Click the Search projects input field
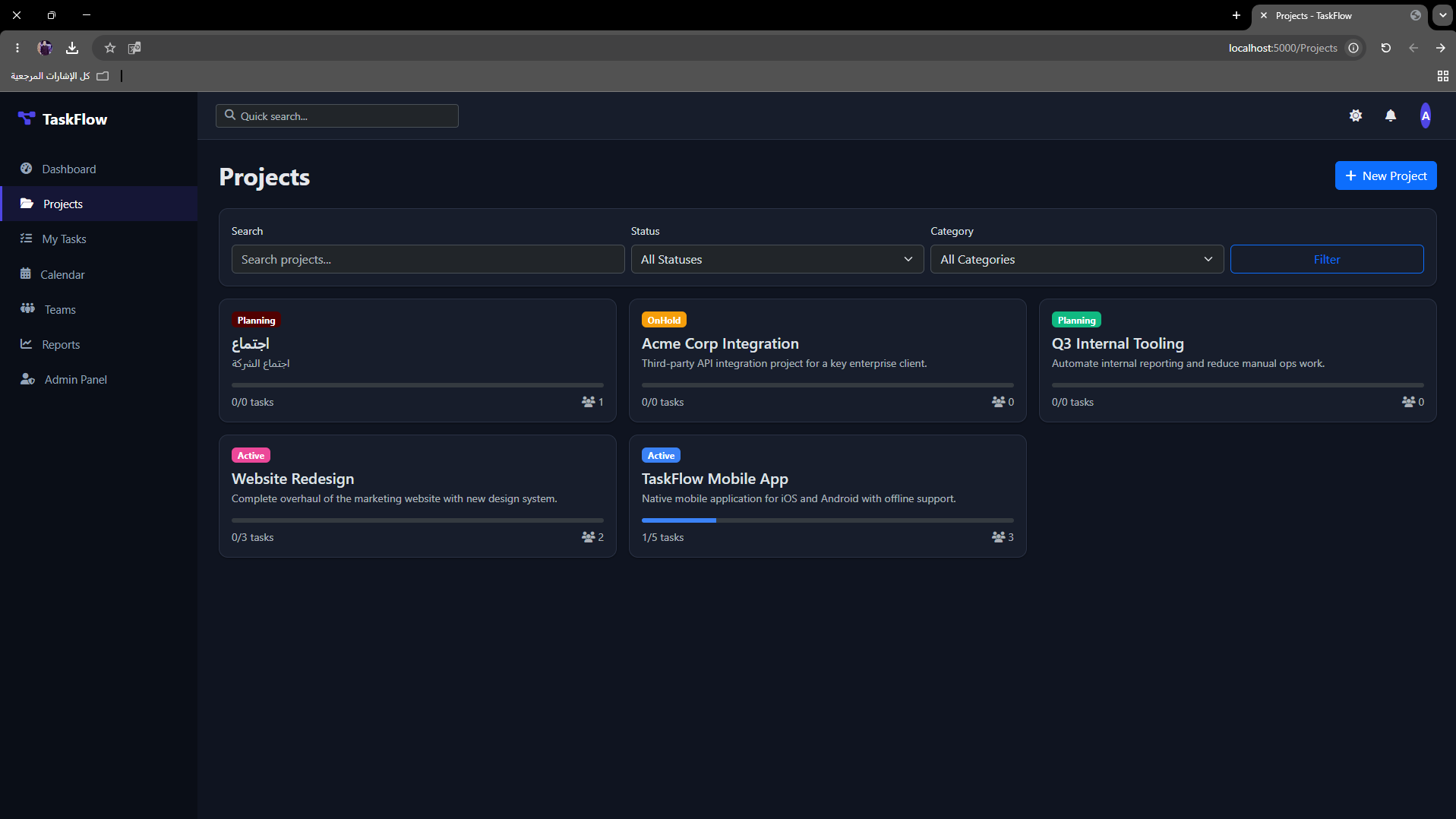This screenshot has width=1456, height=819. (x=428, y=259)
